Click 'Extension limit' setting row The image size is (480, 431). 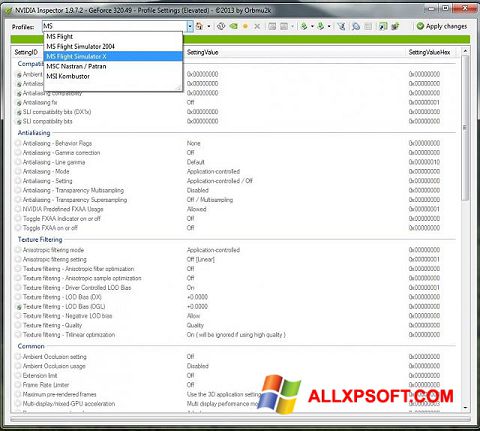pyautogui.click(x=236, y=376)
